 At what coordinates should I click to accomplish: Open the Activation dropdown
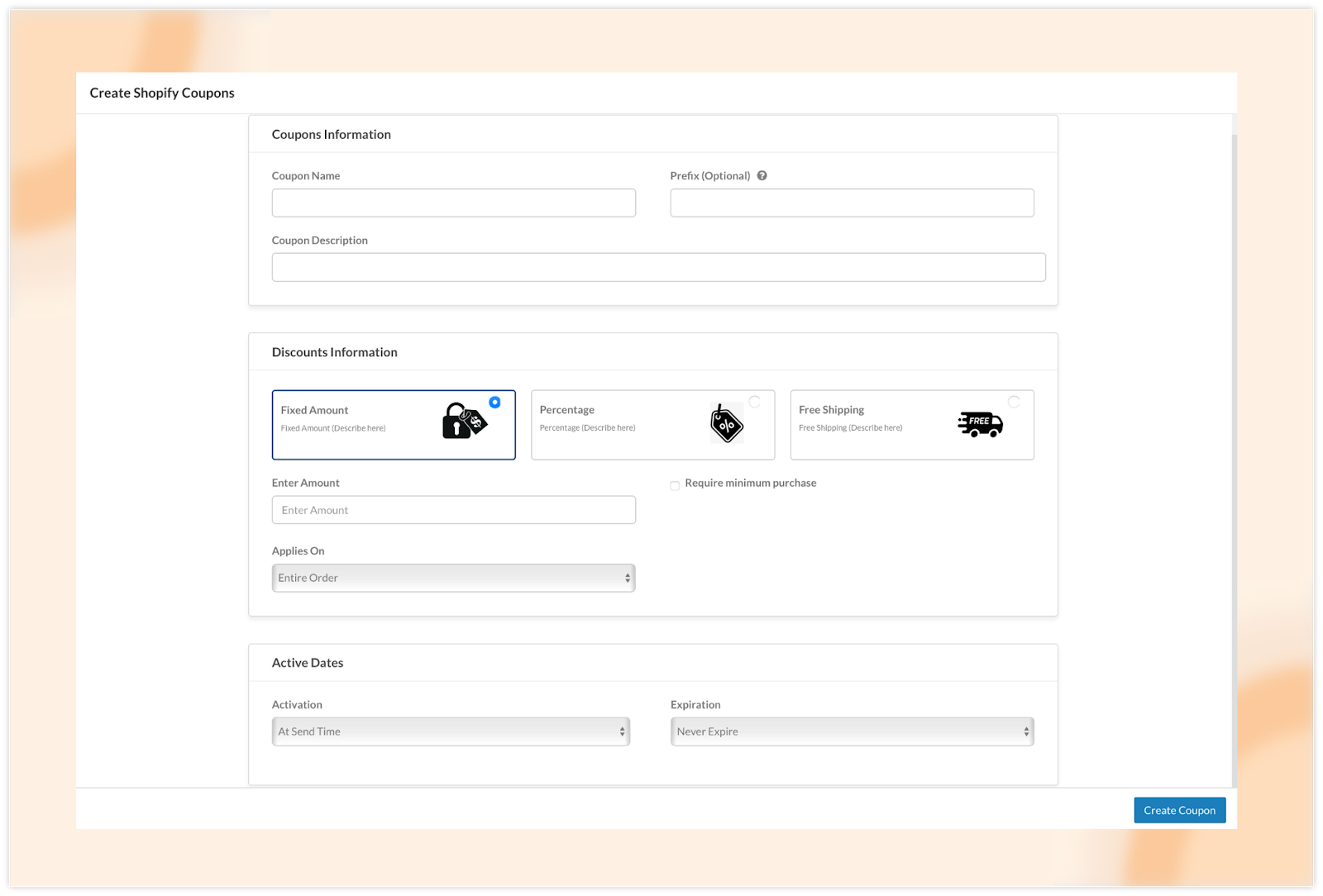click(x=451, y=732)
